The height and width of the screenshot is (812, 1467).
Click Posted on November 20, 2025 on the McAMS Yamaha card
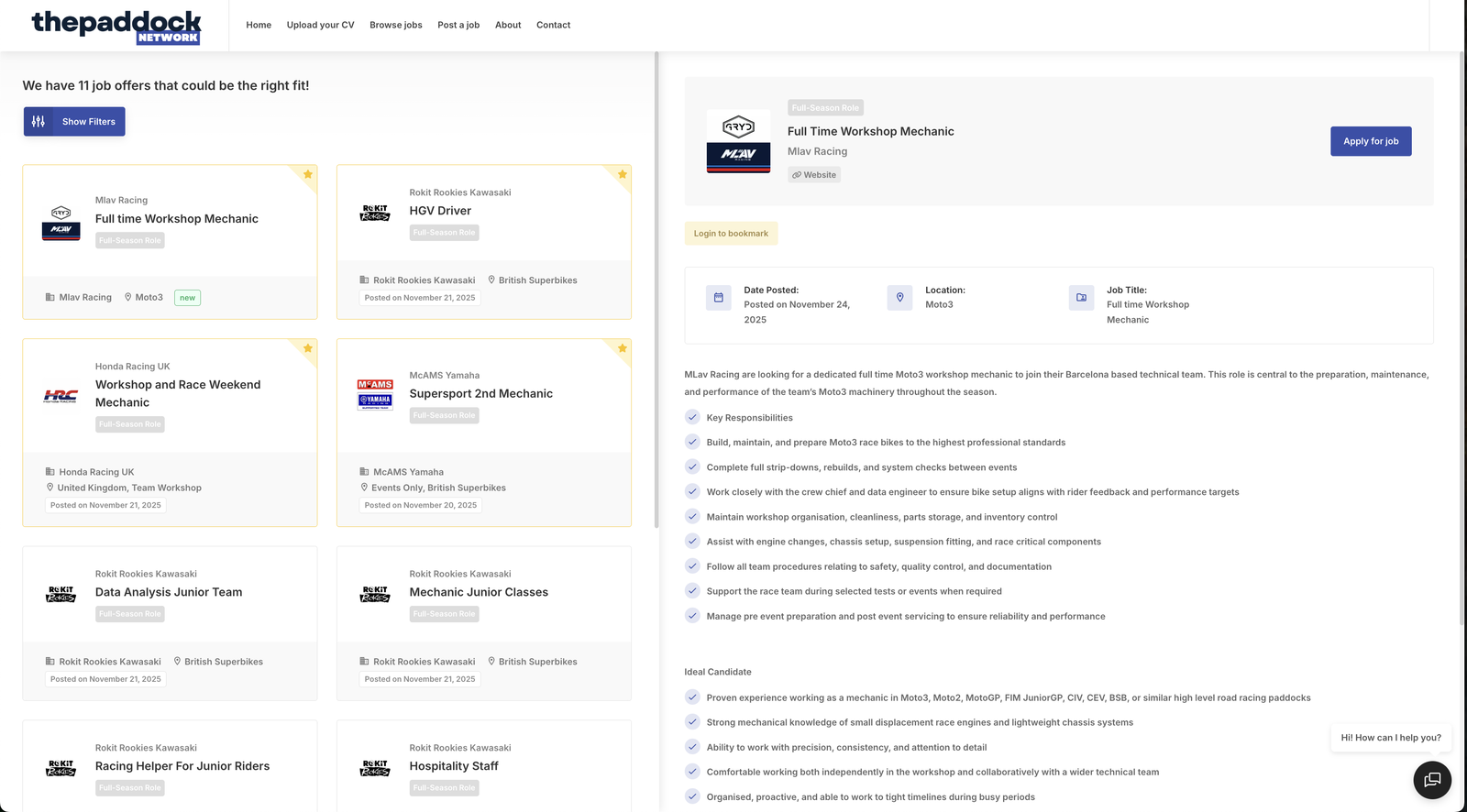click(421, 505)
